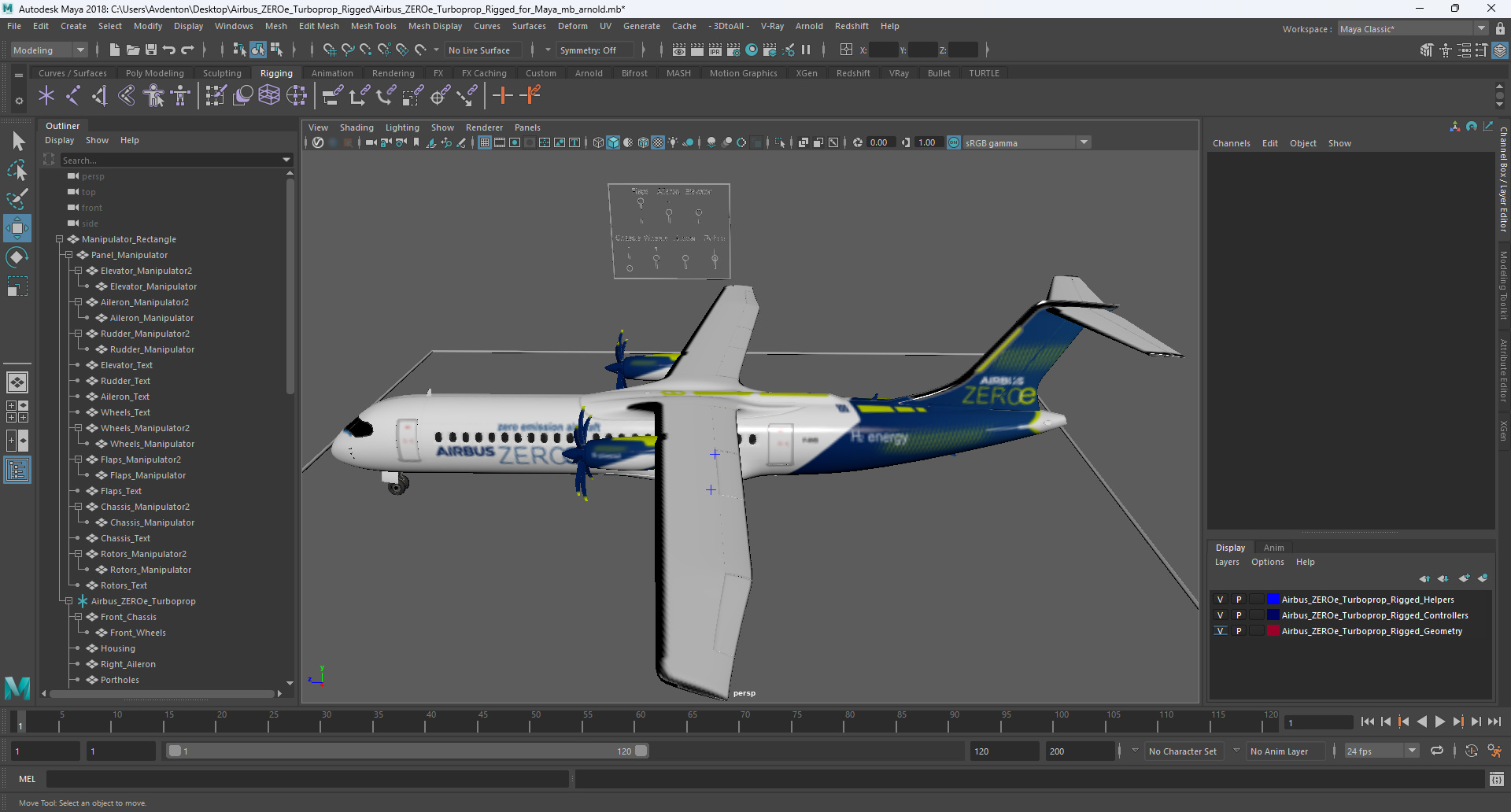The height and width of the screenshot is (812, 1511).
Task: Toggle playback P of Rigged_Geometry layer
Action: coord(1239,631)
